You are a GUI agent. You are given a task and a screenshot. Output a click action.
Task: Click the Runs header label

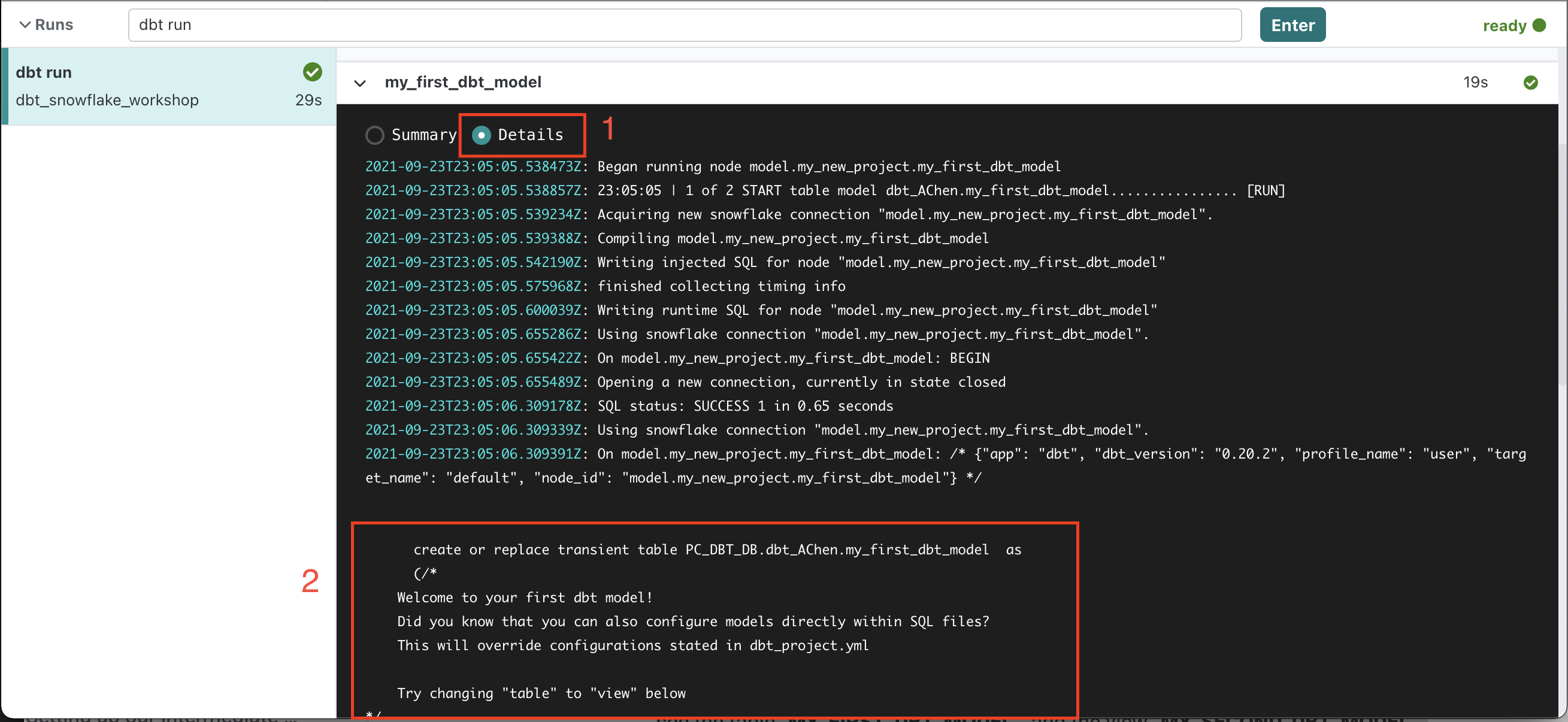pos(53,25)
